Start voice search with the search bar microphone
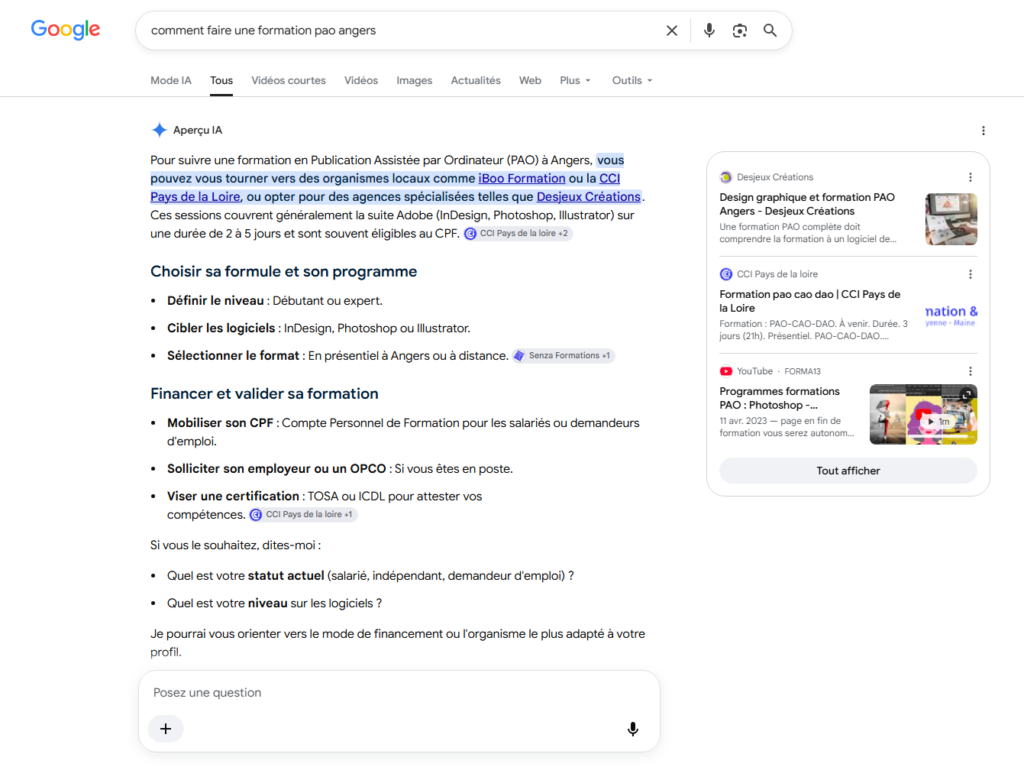The image size is (1024, 770). (x=709, y=31)
